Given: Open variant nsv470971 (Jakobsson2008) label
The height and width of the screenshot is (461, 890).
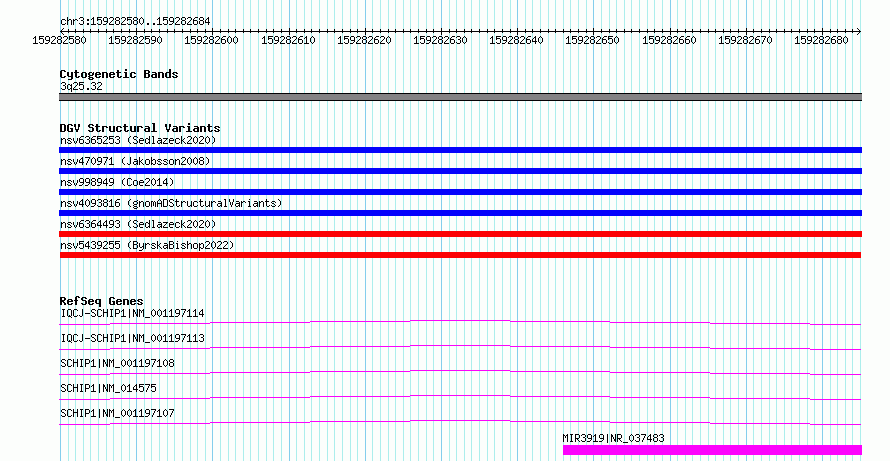Looking at the screenshot, I should 135,161.
